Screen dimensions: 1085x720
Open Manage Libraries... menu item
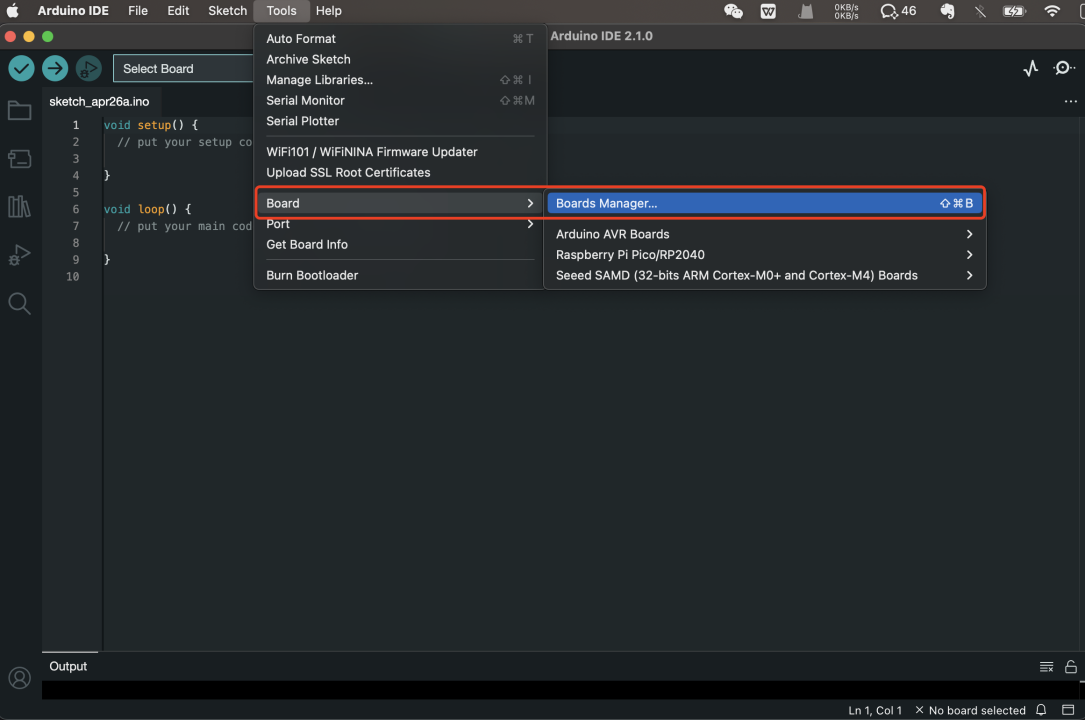(400, 80)
